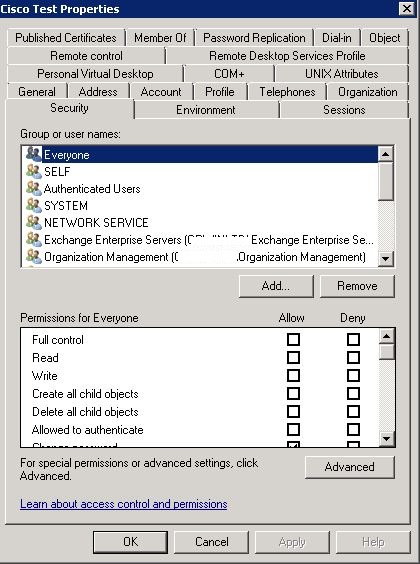Click the Authenticated Users group icon
Viewport: 420px width, 564px height.
[x=34, y=188]
